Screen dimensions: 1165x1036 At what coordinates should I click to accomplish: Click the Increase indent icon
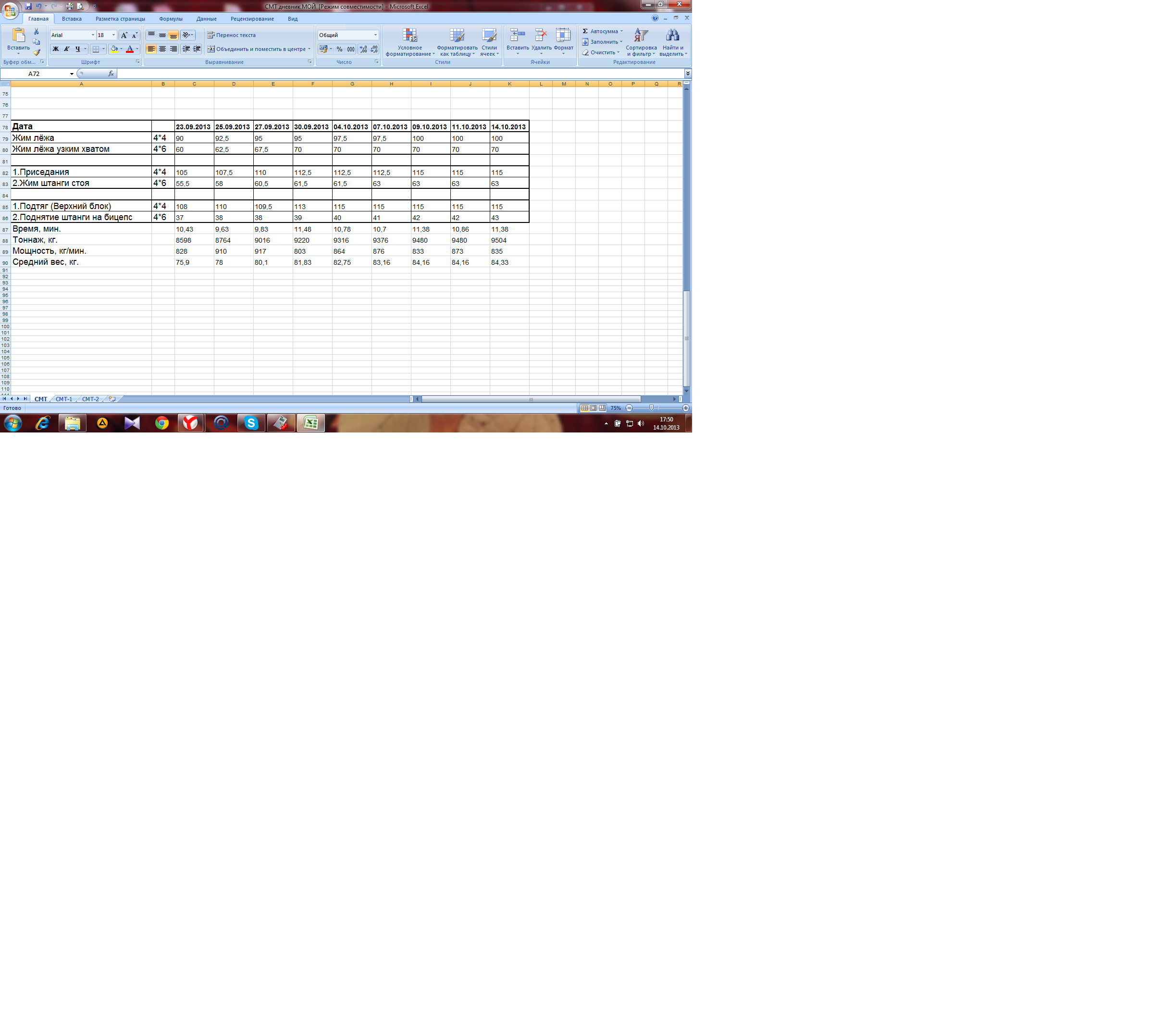click(x=197, y=49)
